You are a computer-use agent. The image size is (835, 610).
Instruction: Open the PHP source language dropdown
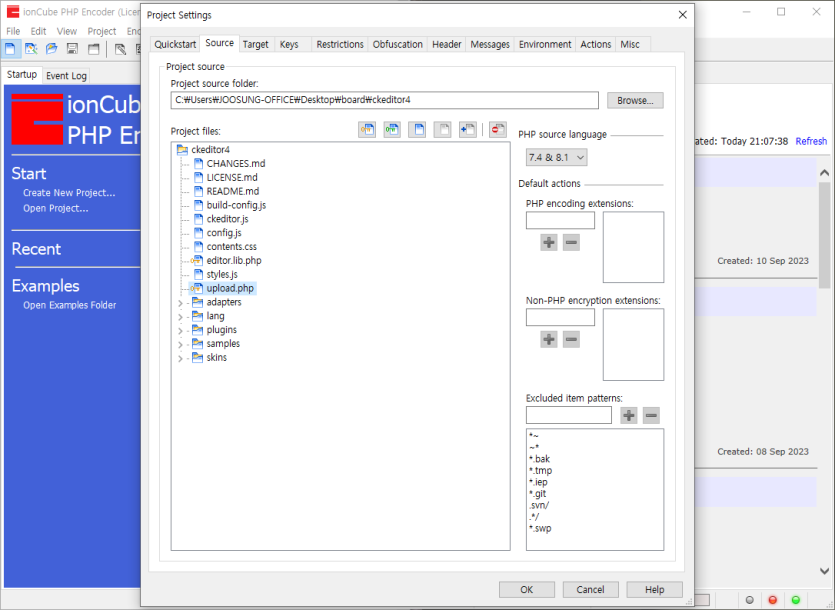point(556,158)
